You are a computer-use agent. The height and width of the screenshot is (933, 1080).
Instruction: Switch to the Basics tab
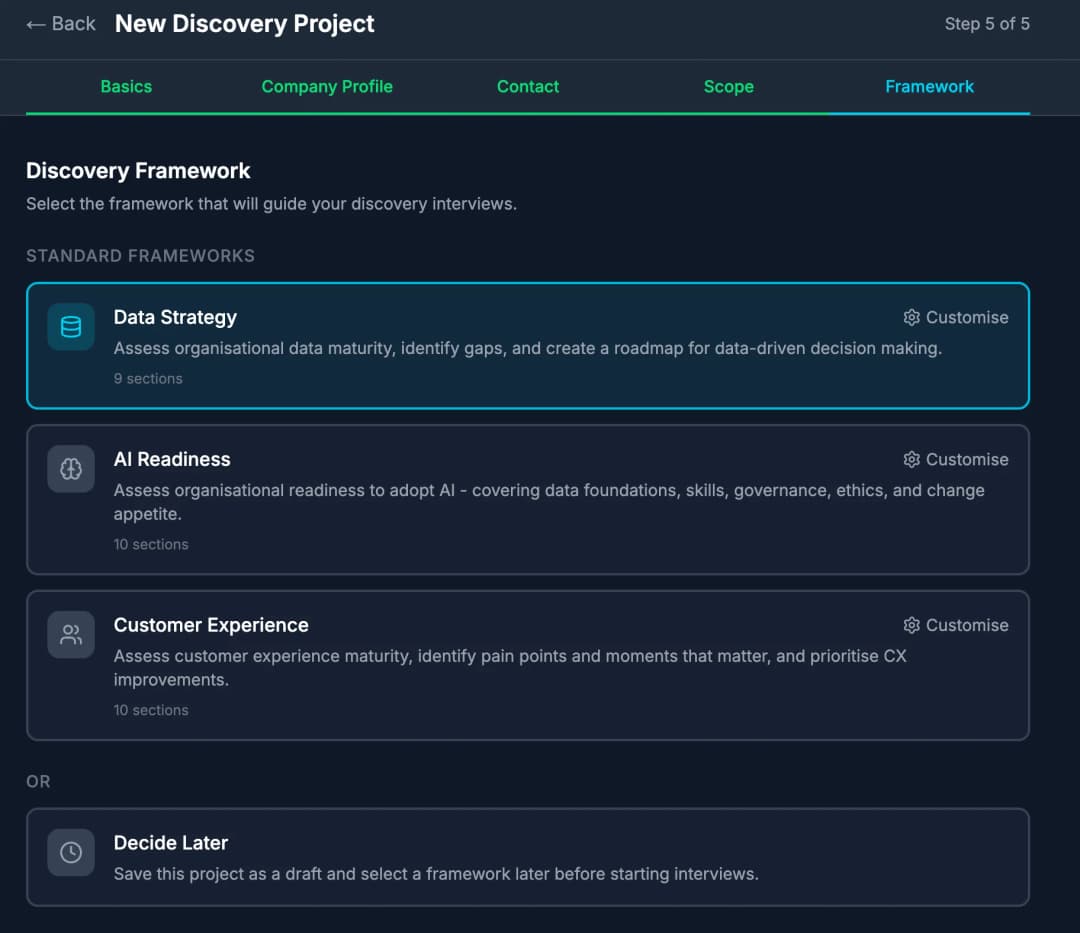(x=126, y=87)
